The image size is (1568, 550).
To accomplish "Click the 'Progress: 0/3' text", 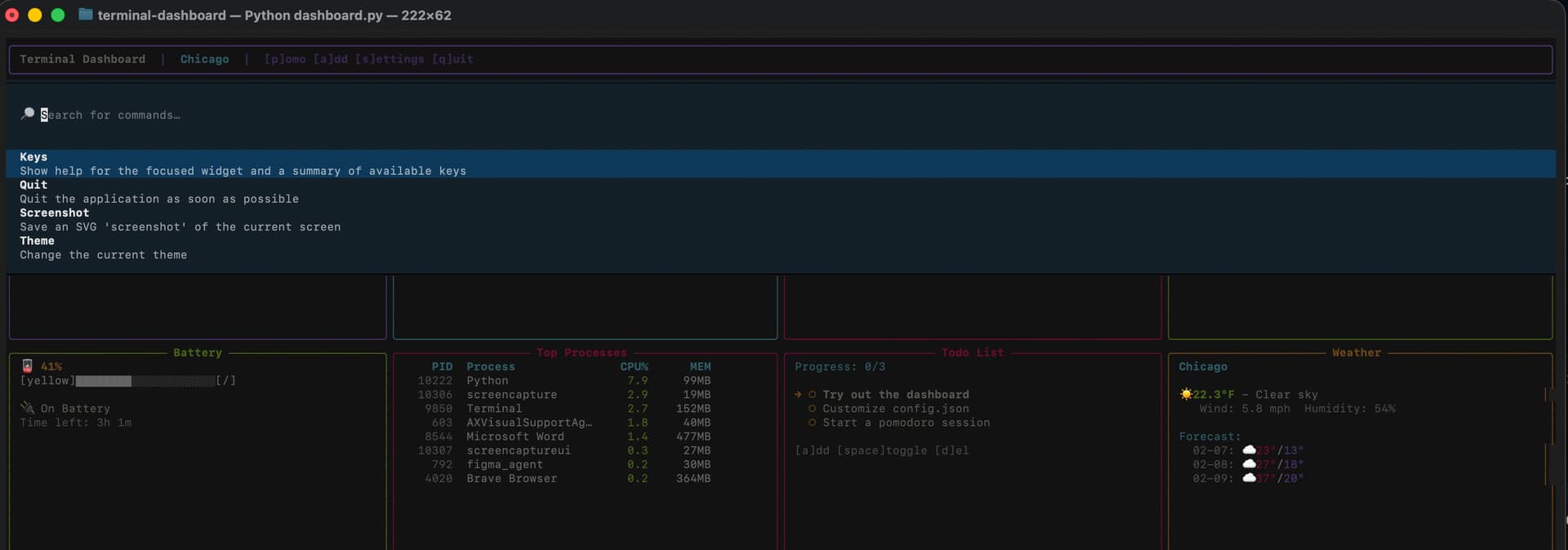I will [x=840, y=367].
